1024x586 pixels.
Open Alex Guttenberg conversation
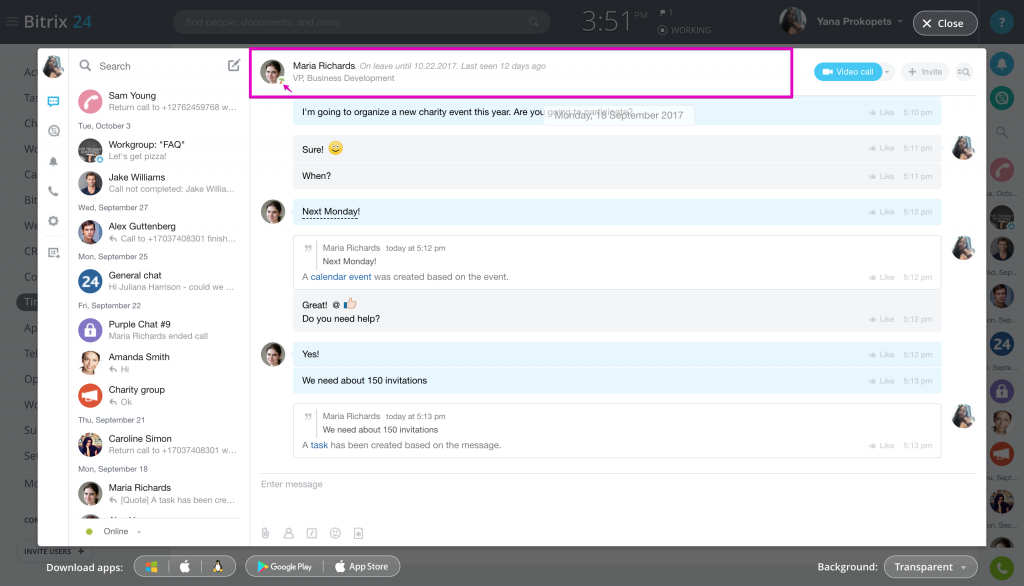157,232
